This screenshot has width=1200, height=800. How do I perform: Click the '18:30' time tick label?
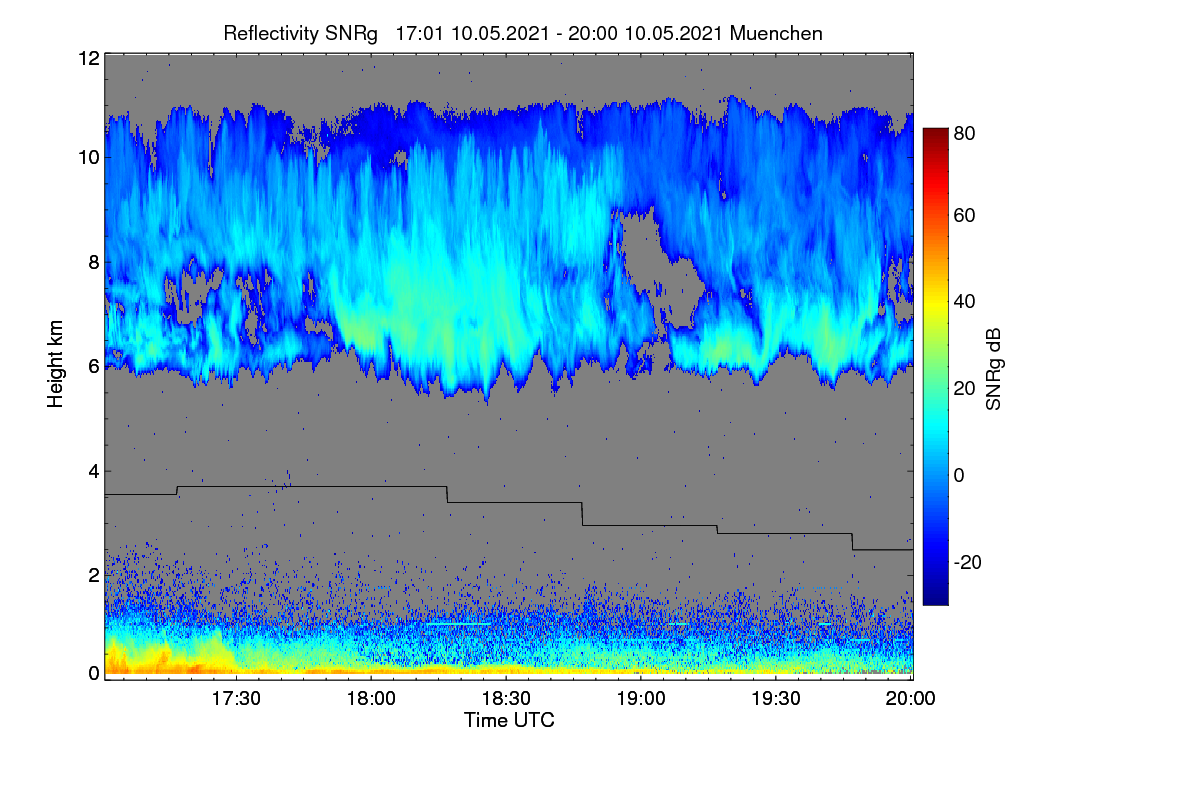pos(506,699)
